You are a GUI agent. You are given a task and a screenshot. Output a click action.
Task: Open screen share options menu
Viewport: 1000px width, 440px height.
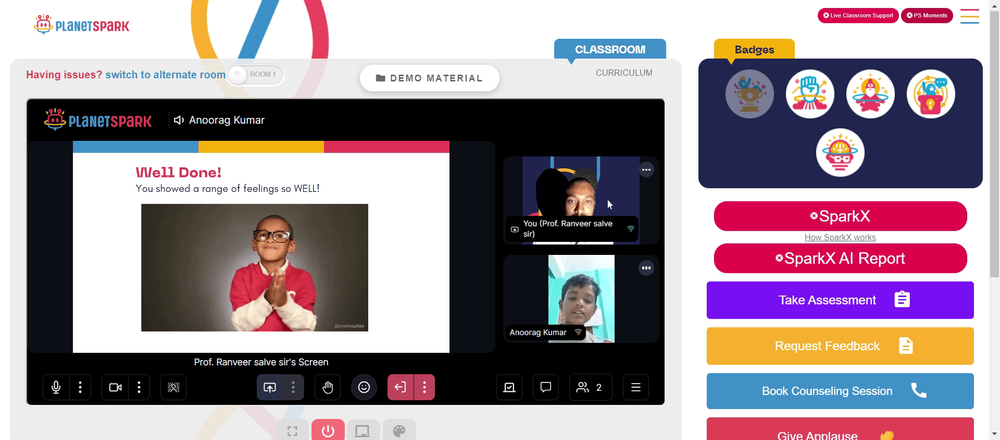click(293, 387)
